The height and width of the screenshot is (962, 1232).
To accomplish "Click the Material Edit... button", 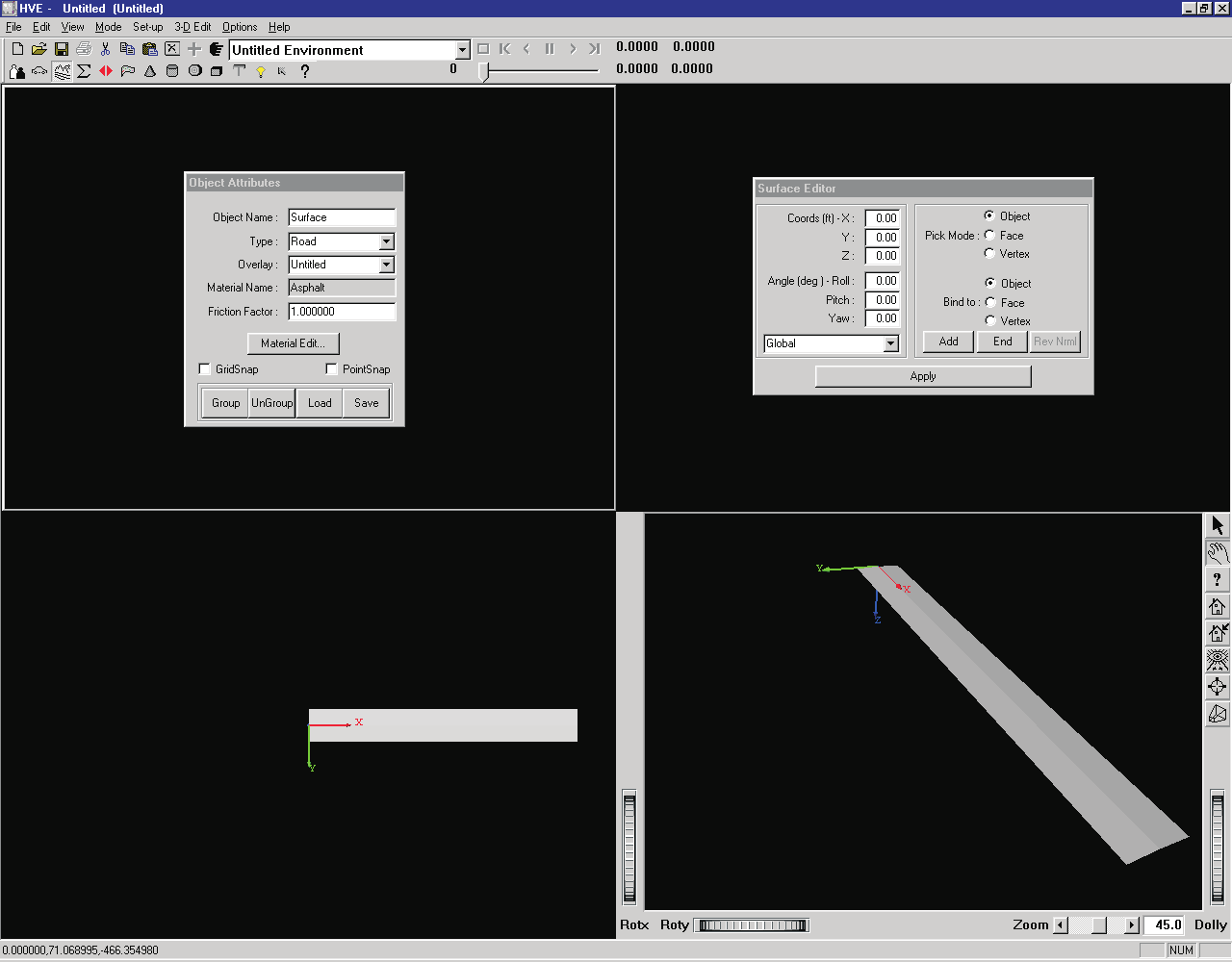I will click(294, 343).
